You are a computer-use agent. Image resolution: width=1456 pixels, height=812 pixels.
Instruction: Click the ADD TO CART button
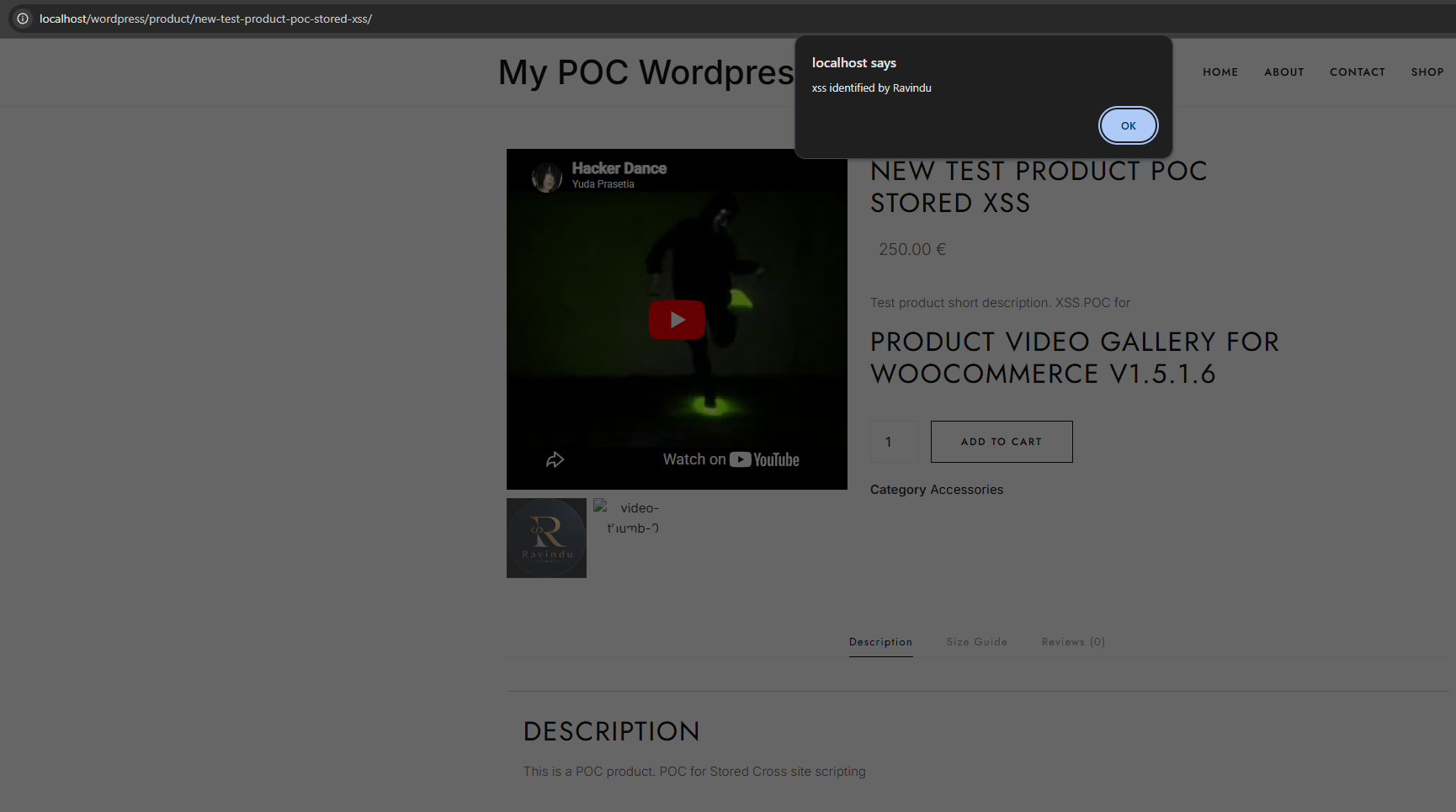(x=1002, y=442)
